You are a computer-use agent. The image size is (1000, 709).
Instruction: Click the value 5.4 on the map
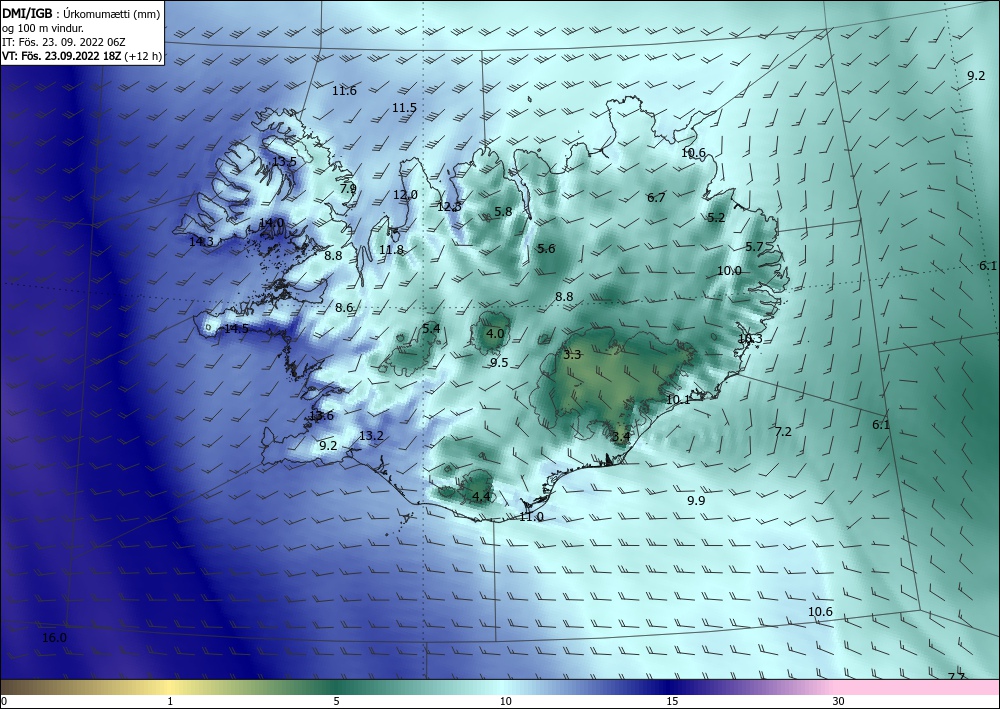(x=431, y=328)
